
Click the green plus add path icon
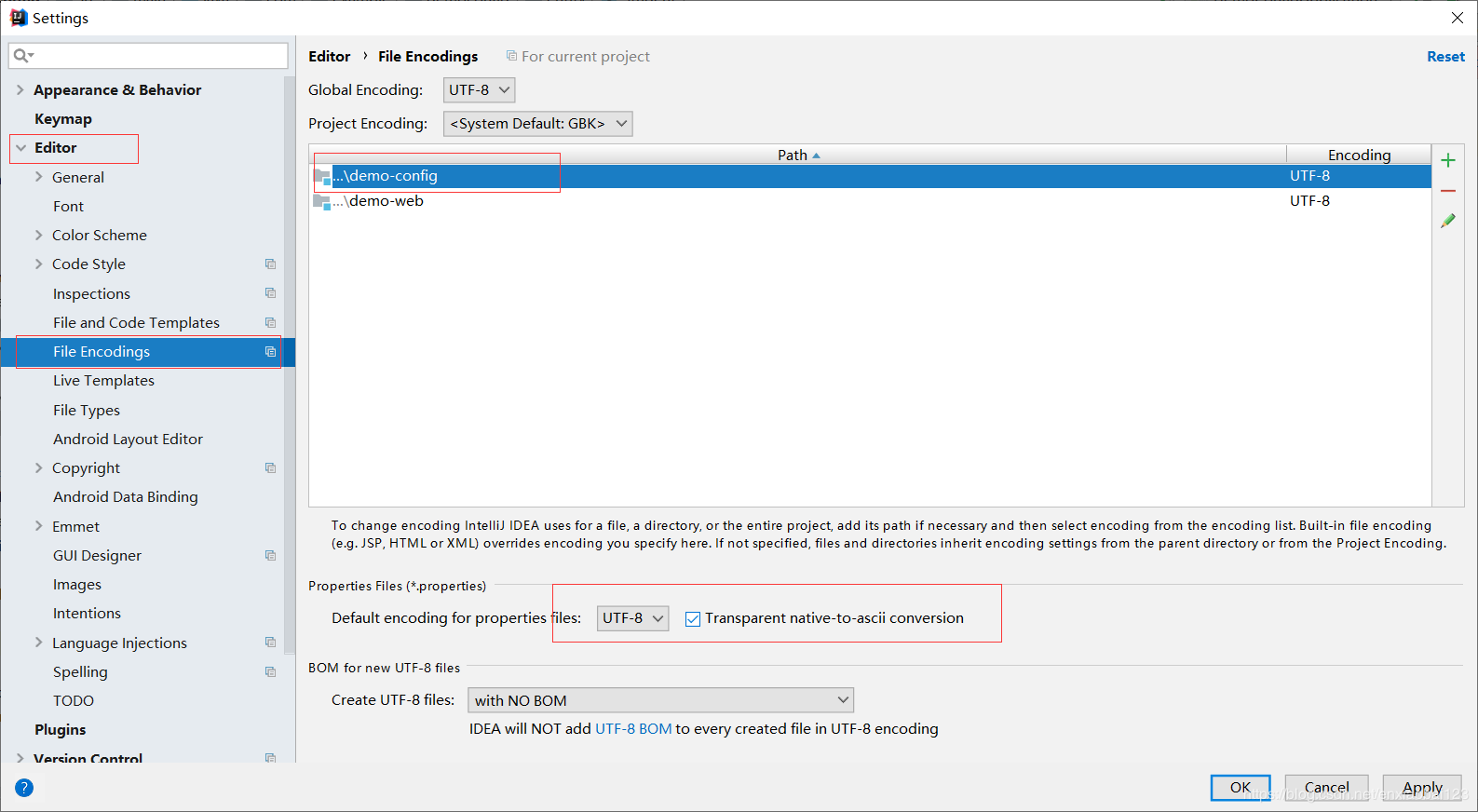pyautogui.click(x=1448, y=160)
